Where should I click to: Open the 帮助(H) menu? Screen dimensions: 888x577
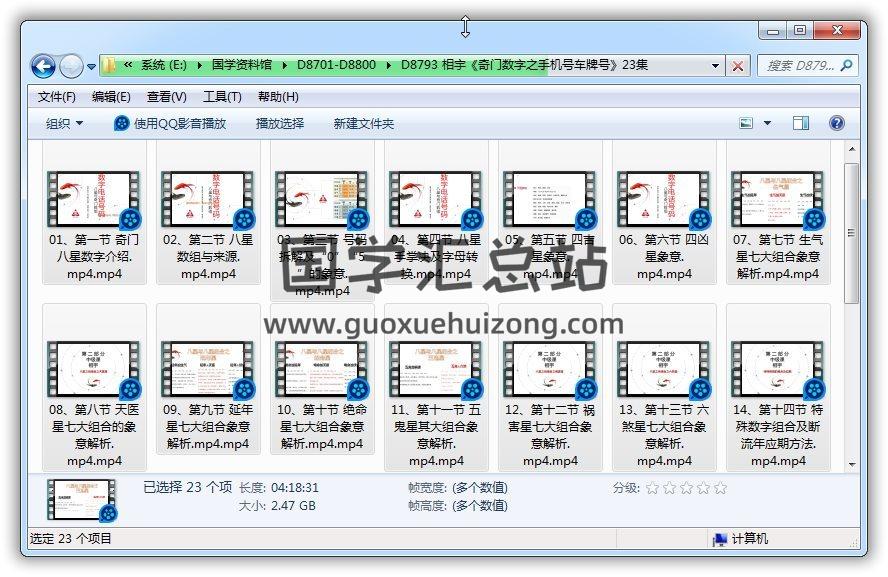[278, 97]
